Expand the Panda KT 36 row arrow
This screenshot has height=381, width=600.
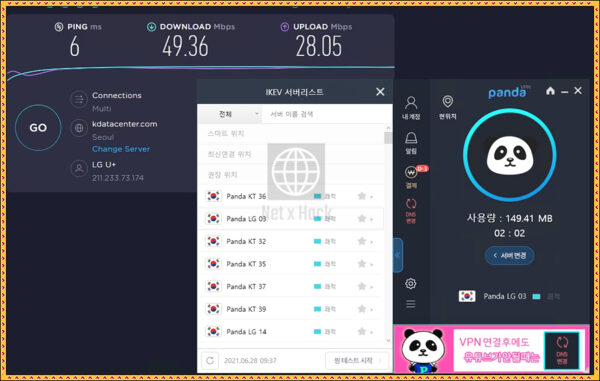[x=372, y=197]
